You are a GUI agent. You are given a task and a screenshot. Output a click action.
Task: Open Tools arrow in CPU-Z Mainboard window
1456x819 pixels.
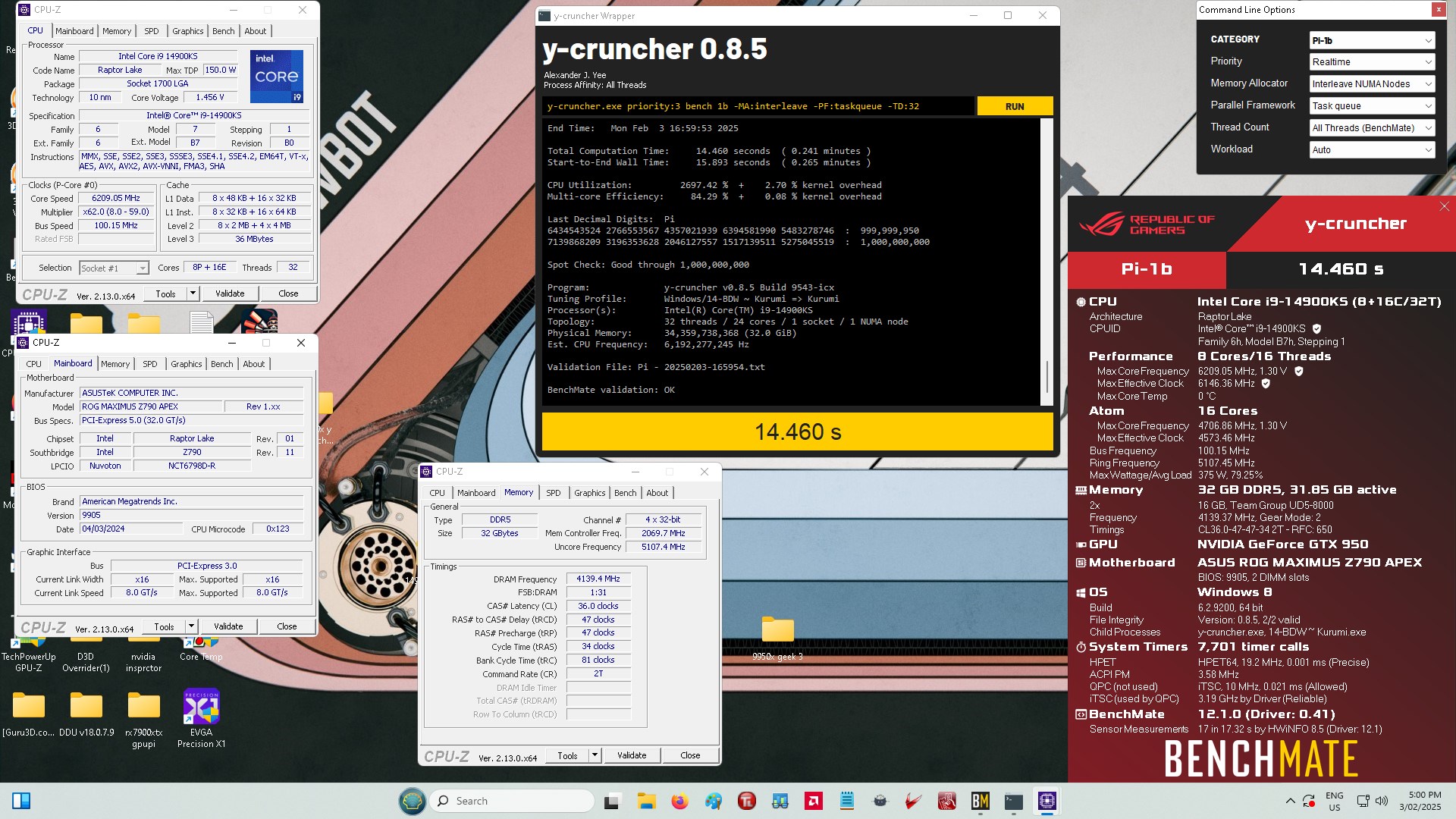tap(191, 626)
